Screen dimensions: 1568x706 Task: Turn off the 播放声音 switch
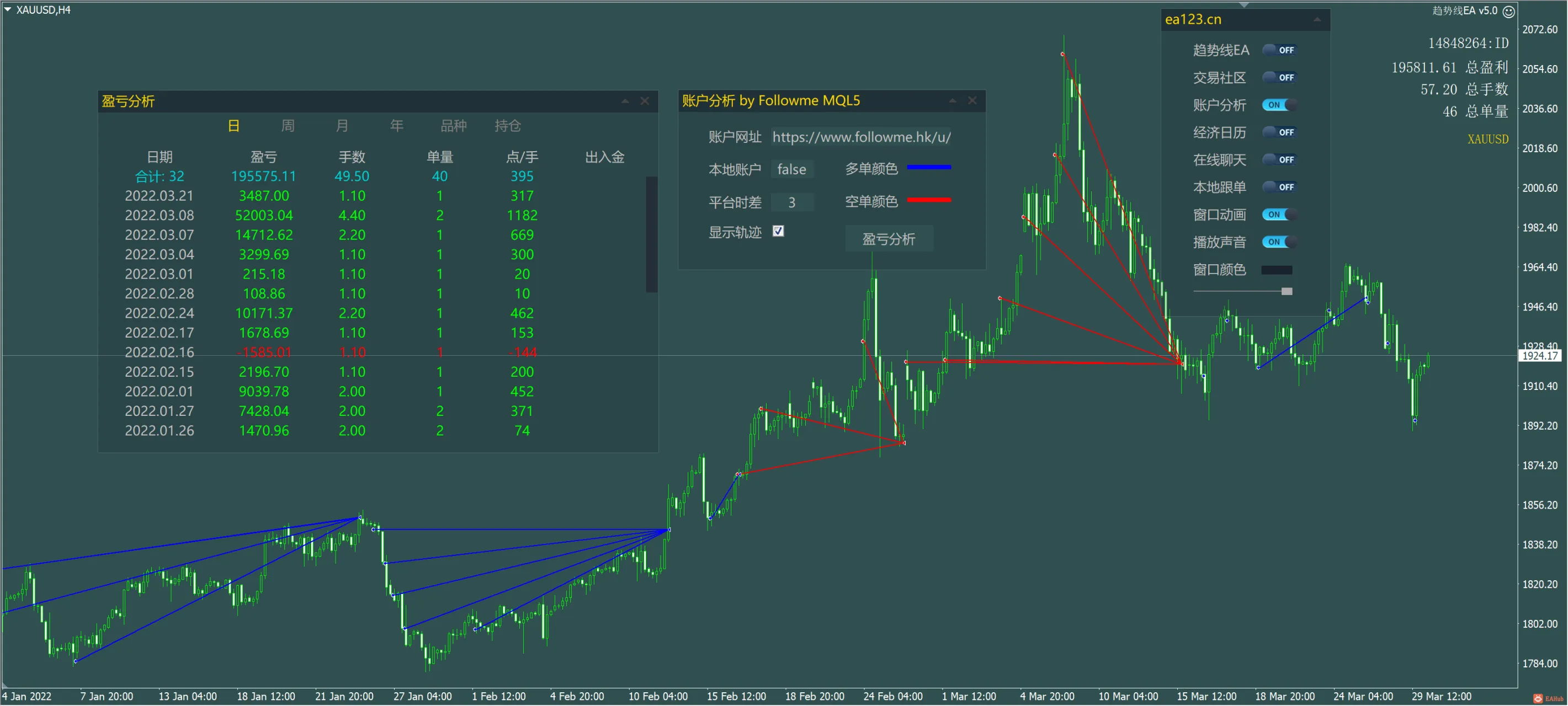point(1278,242)
